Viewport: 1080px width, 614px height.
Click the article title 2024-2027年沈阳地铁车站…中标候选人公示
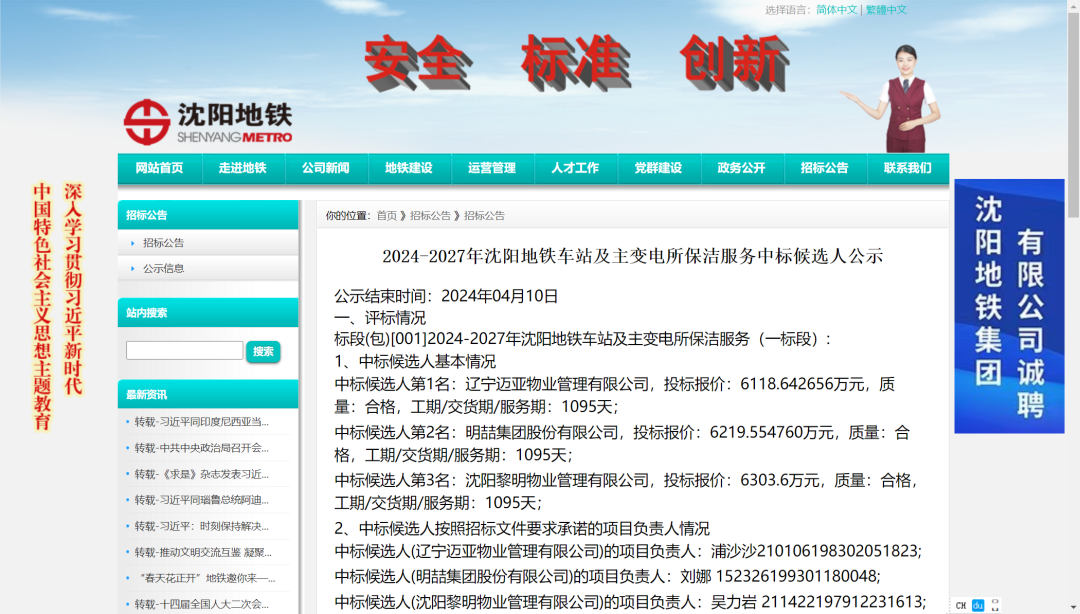[632, 256]
